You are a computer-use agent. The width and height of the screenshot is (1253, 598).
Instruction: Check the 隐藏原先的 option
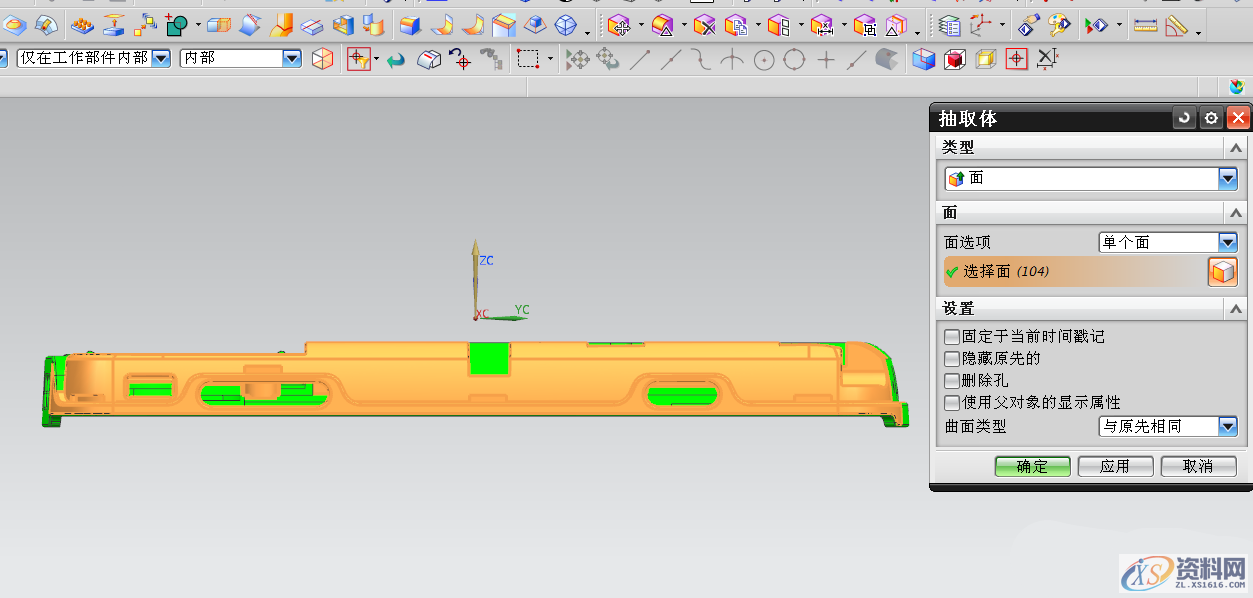point(952,359)
